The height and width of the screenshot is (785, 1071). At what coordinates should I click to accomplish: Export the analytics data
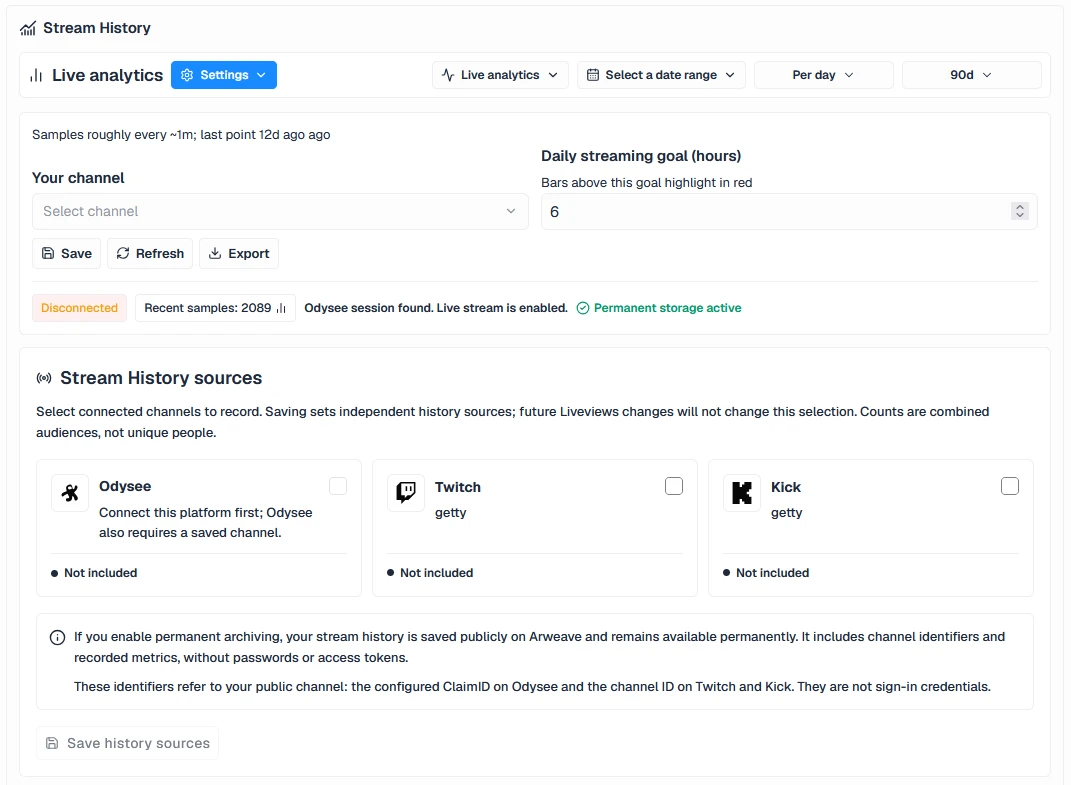pos(239,253)
